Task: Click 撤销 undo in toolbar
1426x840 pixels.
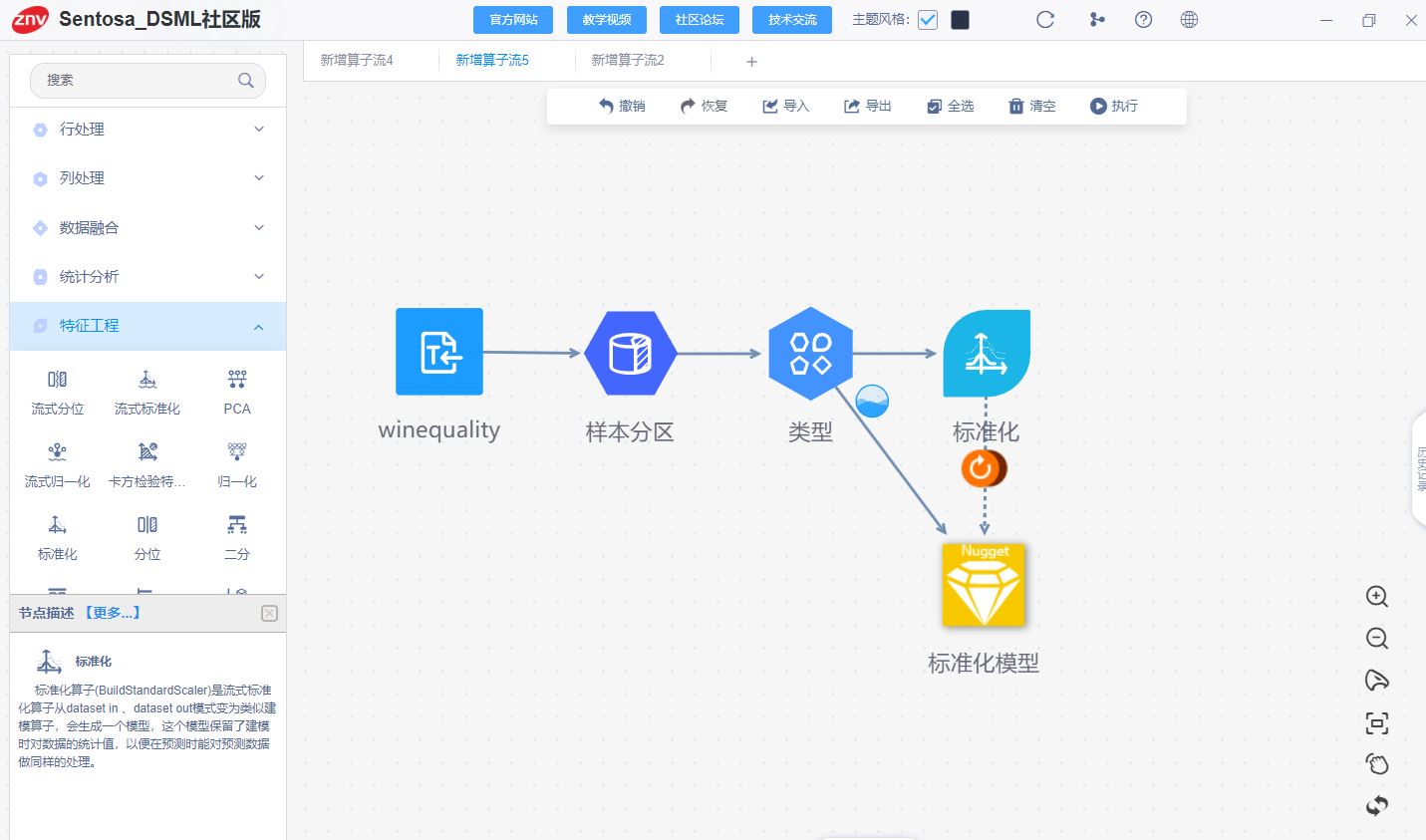Action: 622,106
